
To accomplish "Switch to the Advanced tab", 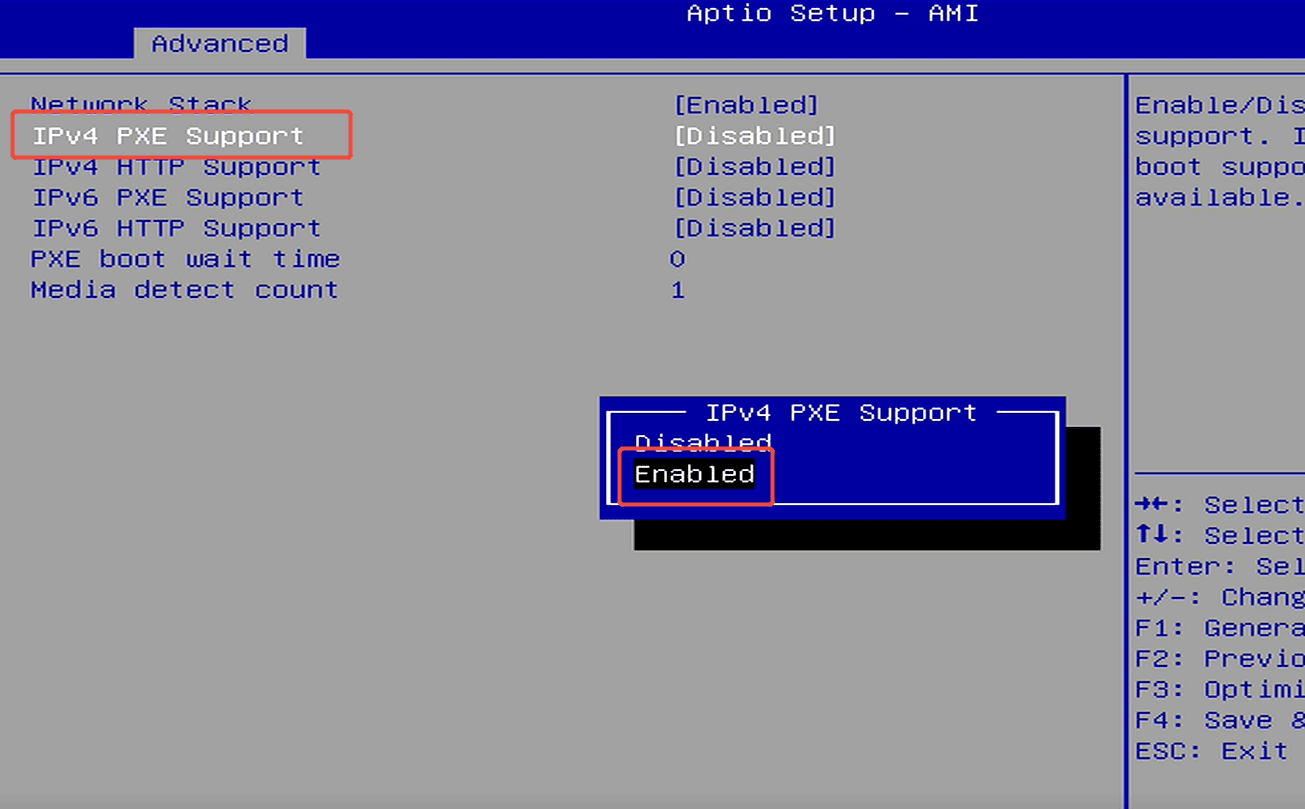I will pyautogui.click(x=219, y=43).
